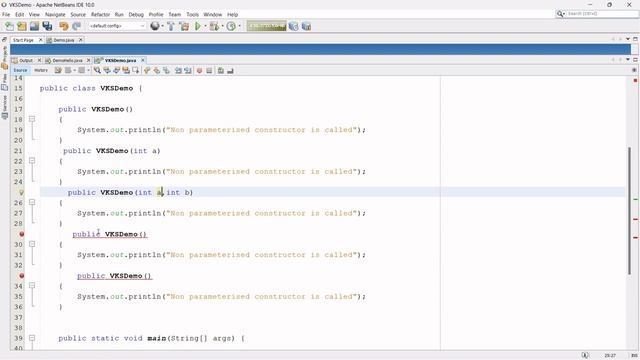
Task: Shift the line right using the editor toolbar icon
Action: (188, 71)
